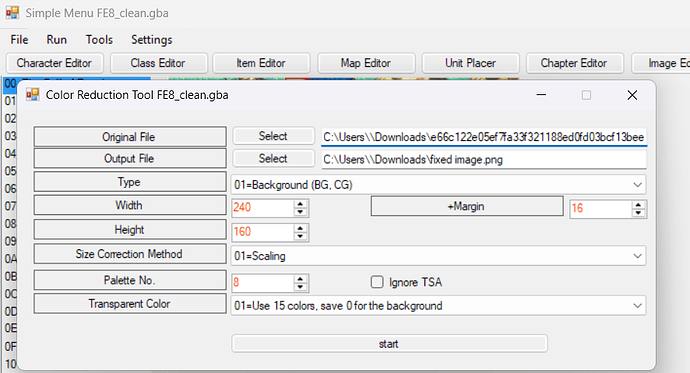Launch the Unit Placer
Viewport: 690px width, 373px height.
click(x=470, y=63)
